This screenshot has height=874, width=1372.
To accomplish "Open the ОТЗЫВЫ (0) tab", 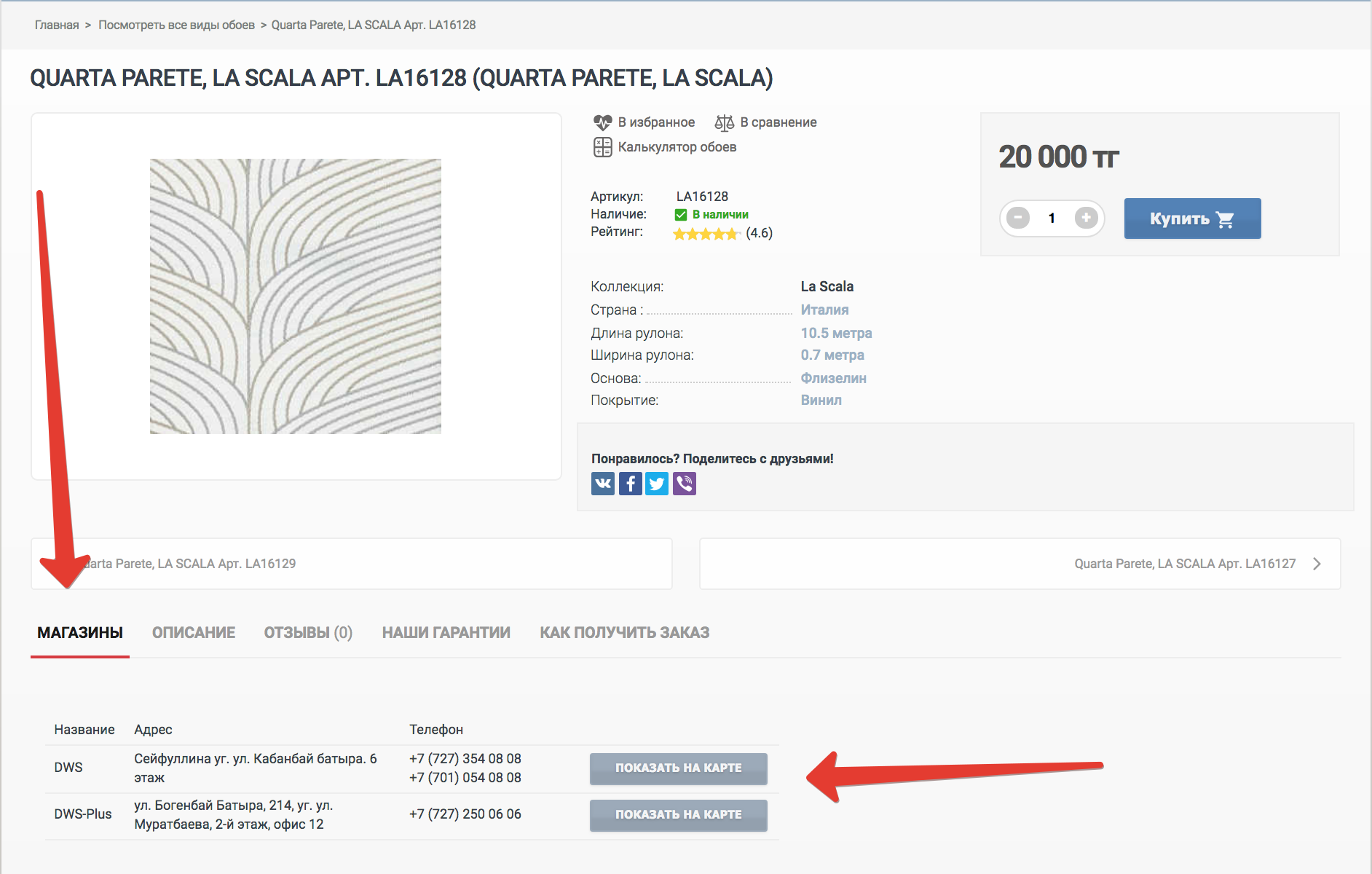I will [308, 632].
